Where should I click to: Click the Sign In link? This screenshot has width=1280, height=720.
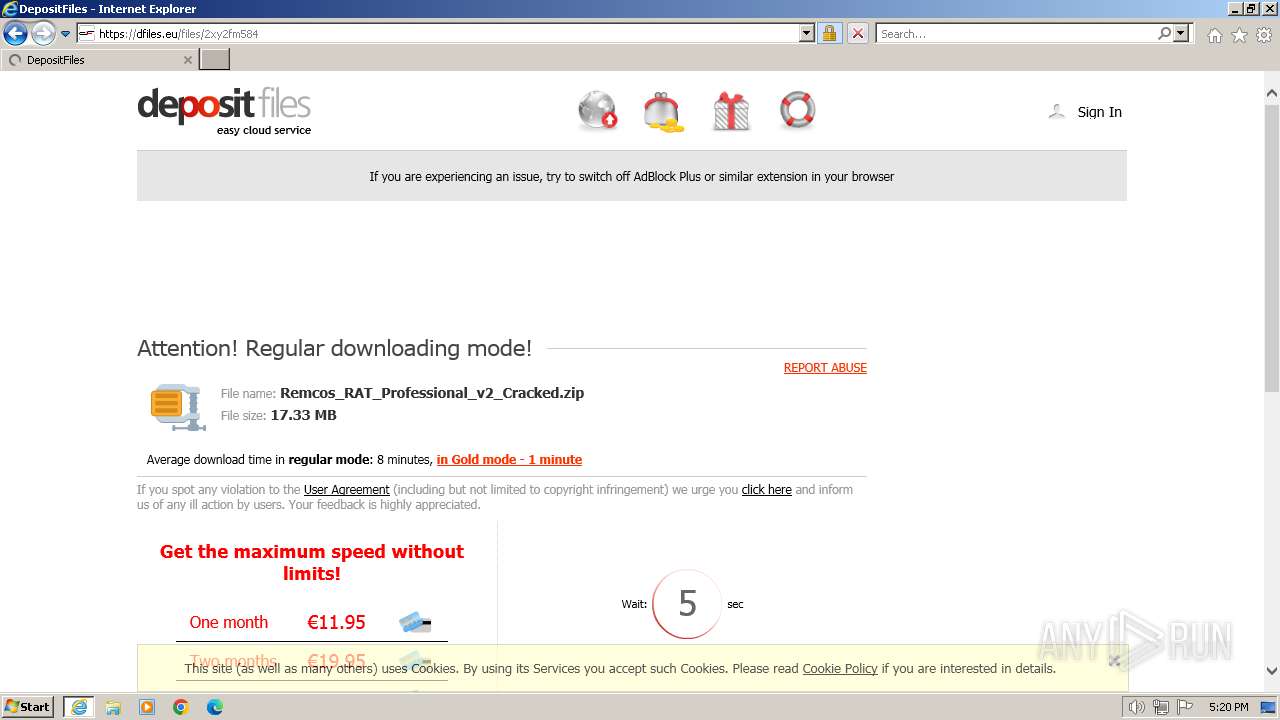point(1099,112)
